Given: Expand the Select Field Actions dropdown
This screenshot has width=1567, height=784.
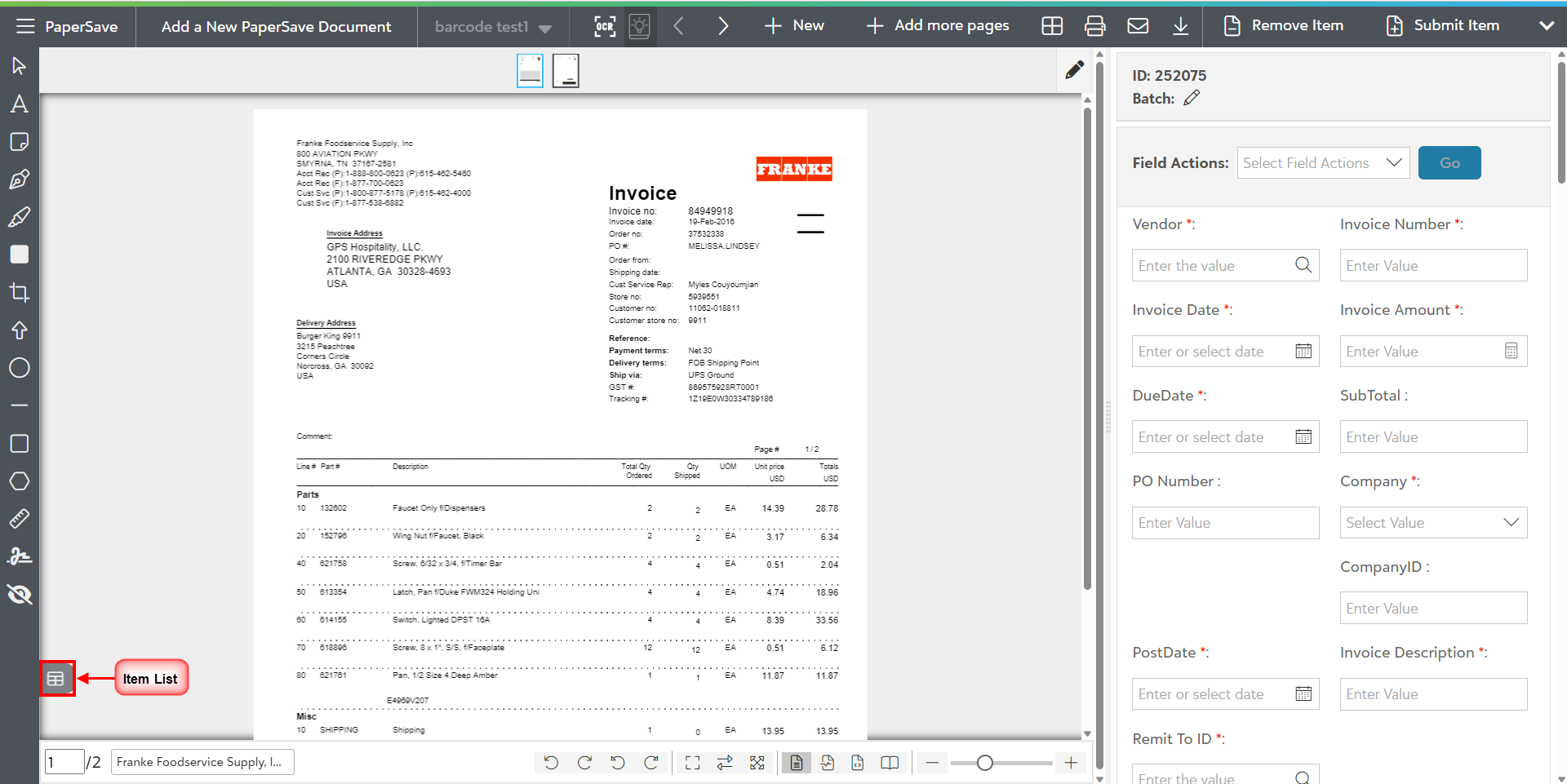Looking at the screenshot, I should click(x=1323, y=163).
